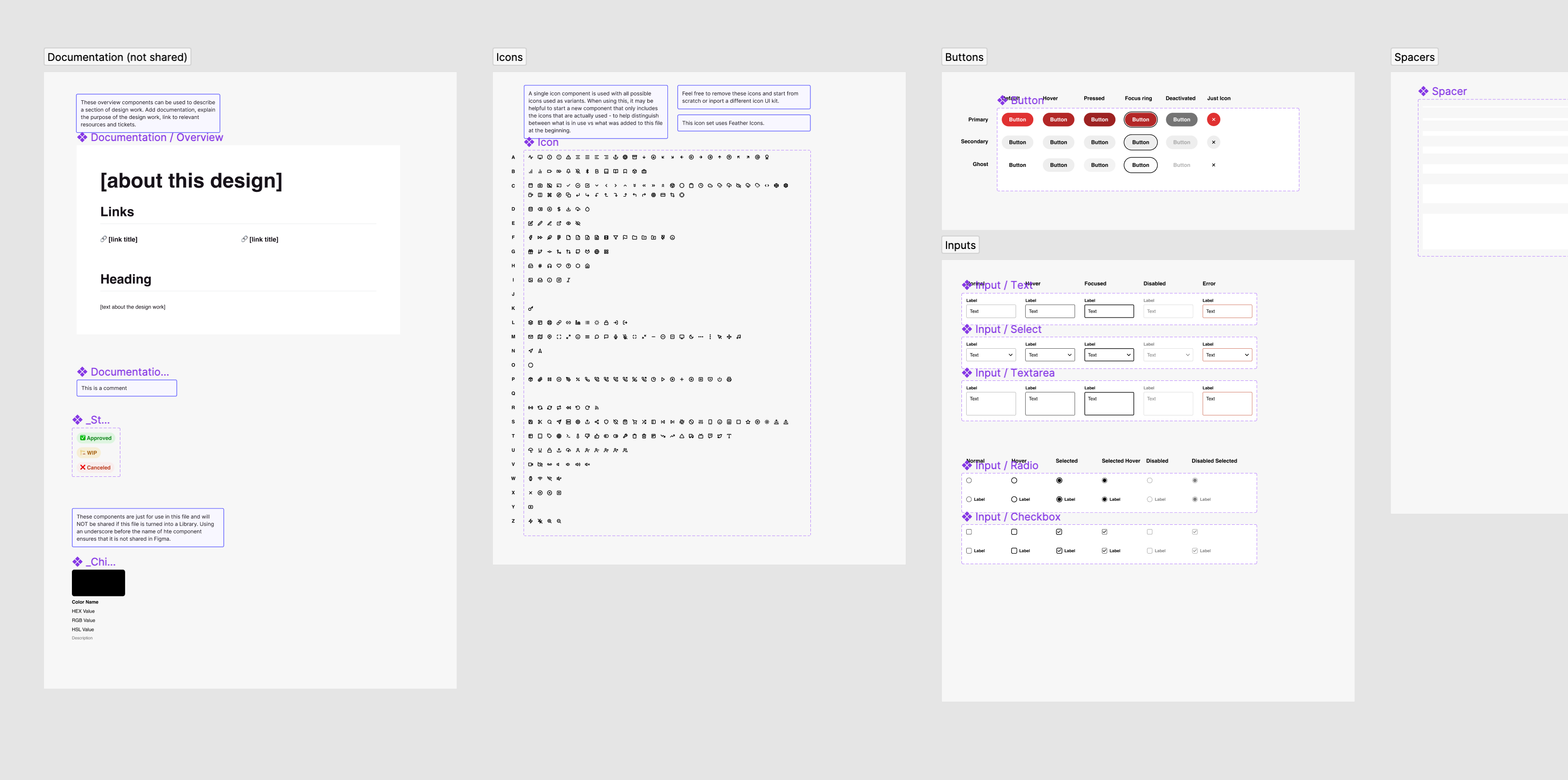Click the Focused-state text input field
1568x780 pixels.
pyautogui.click(x=1109, y=311)
